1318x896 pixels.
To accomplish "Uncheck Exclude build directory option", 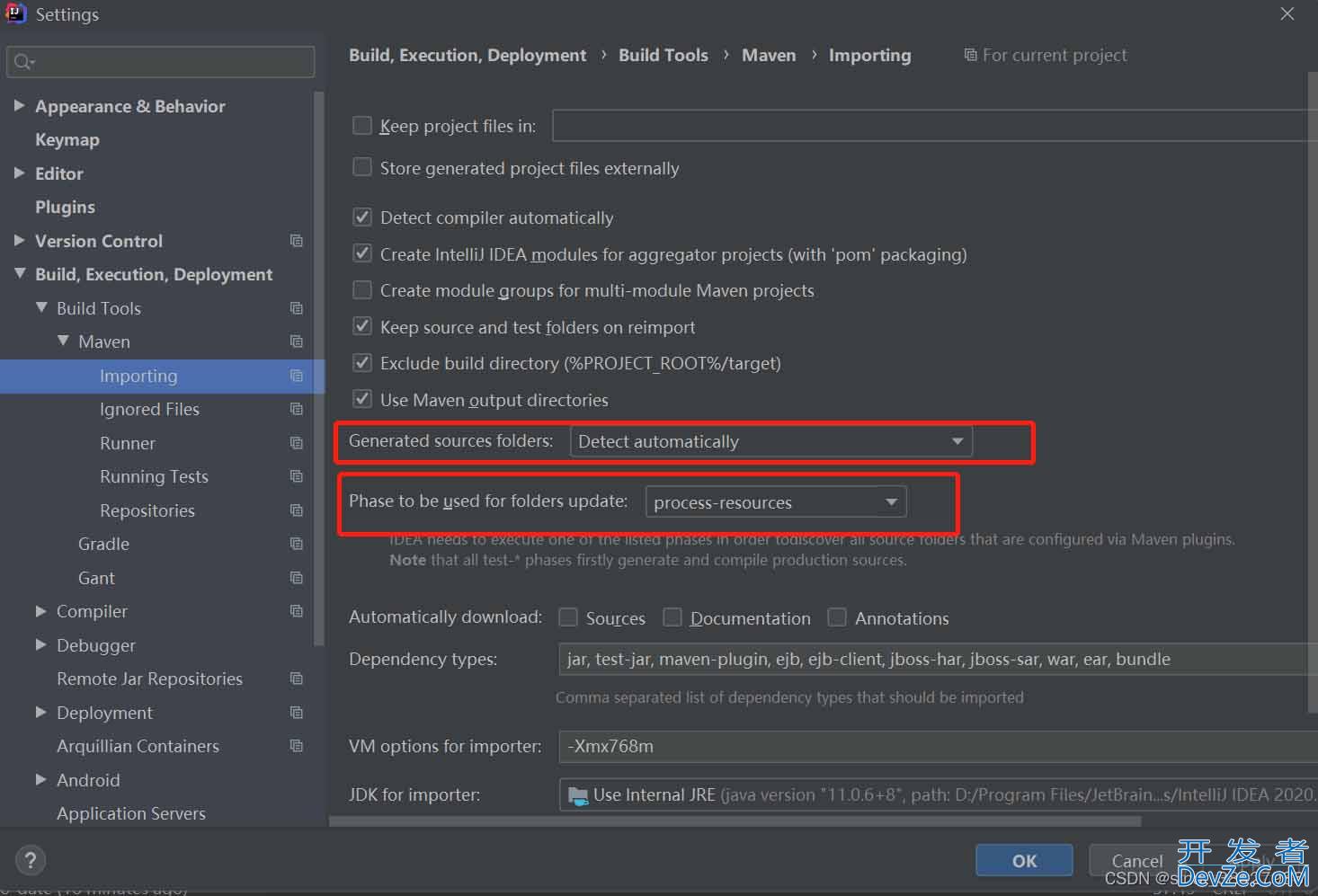I will point(362,362).
